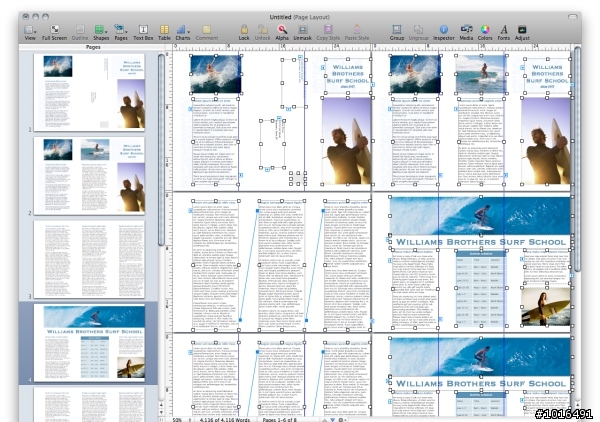This screenshot has height=422, width=600.
Task: Group the selected objects
Action: 397,32
